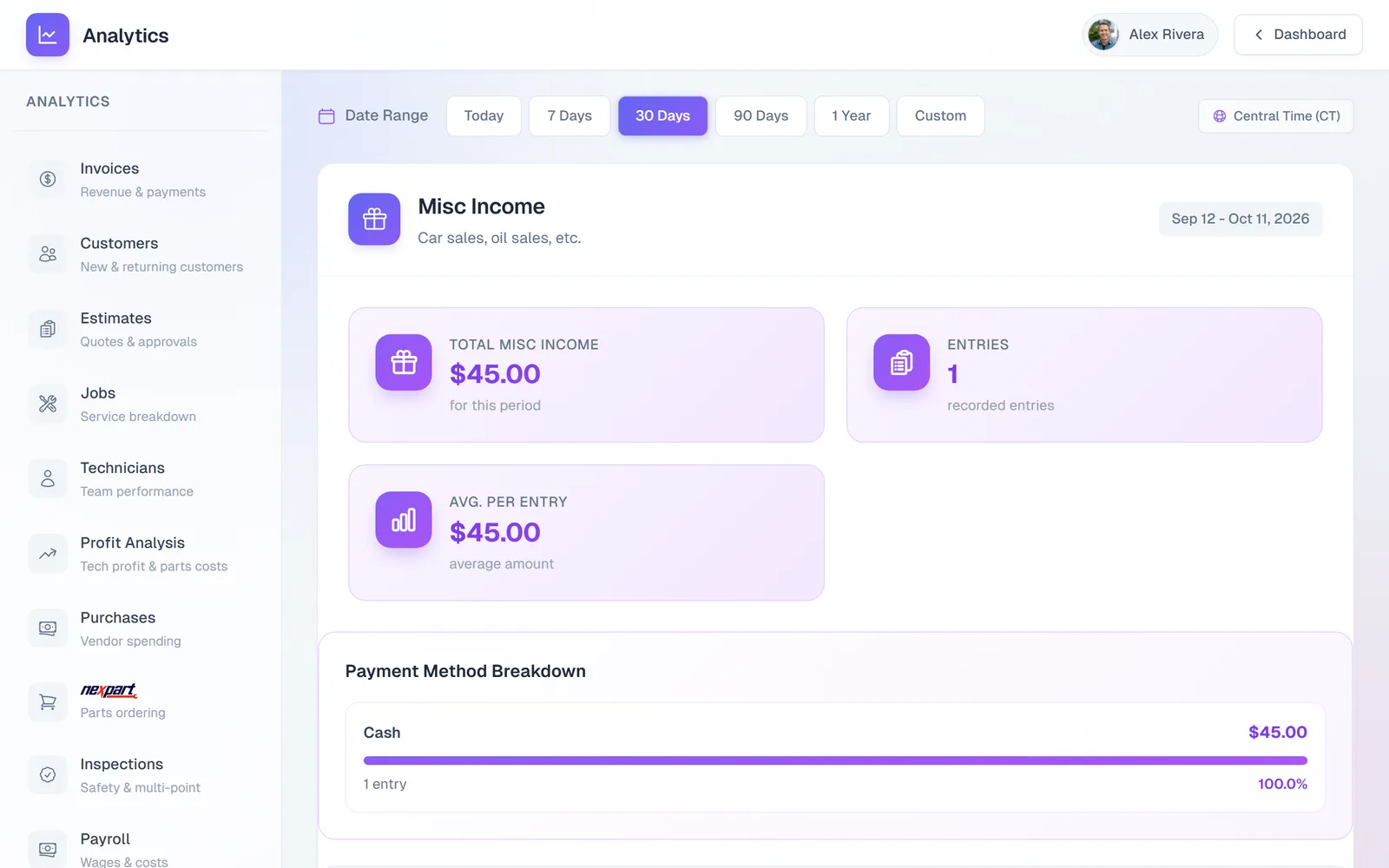
Task: Click the Avg. Per Entry bar chart icon
Action: tap(404, 520)
